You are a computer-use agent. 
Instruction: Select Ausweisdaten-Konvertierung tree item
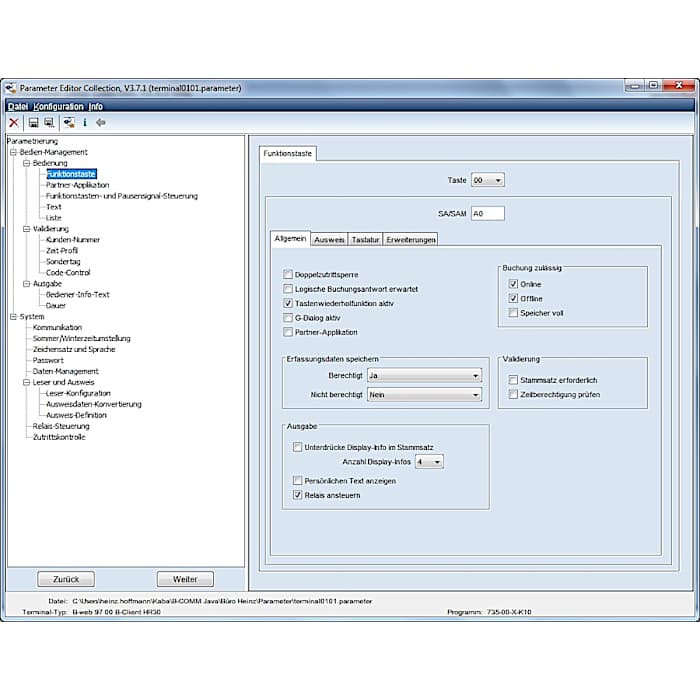94,404
